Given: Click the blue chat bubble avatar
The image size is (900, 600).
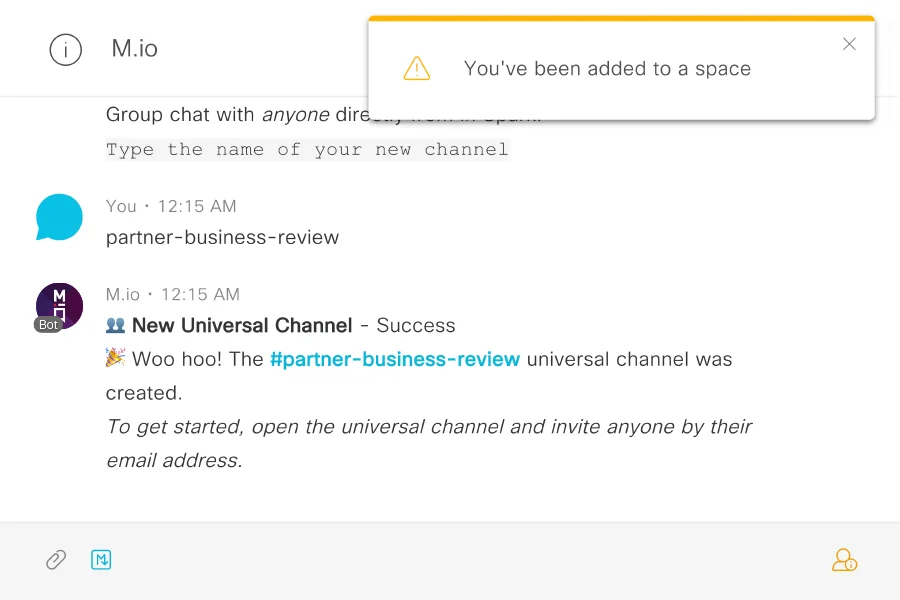Looking at the screenshot, I should 58,217.
